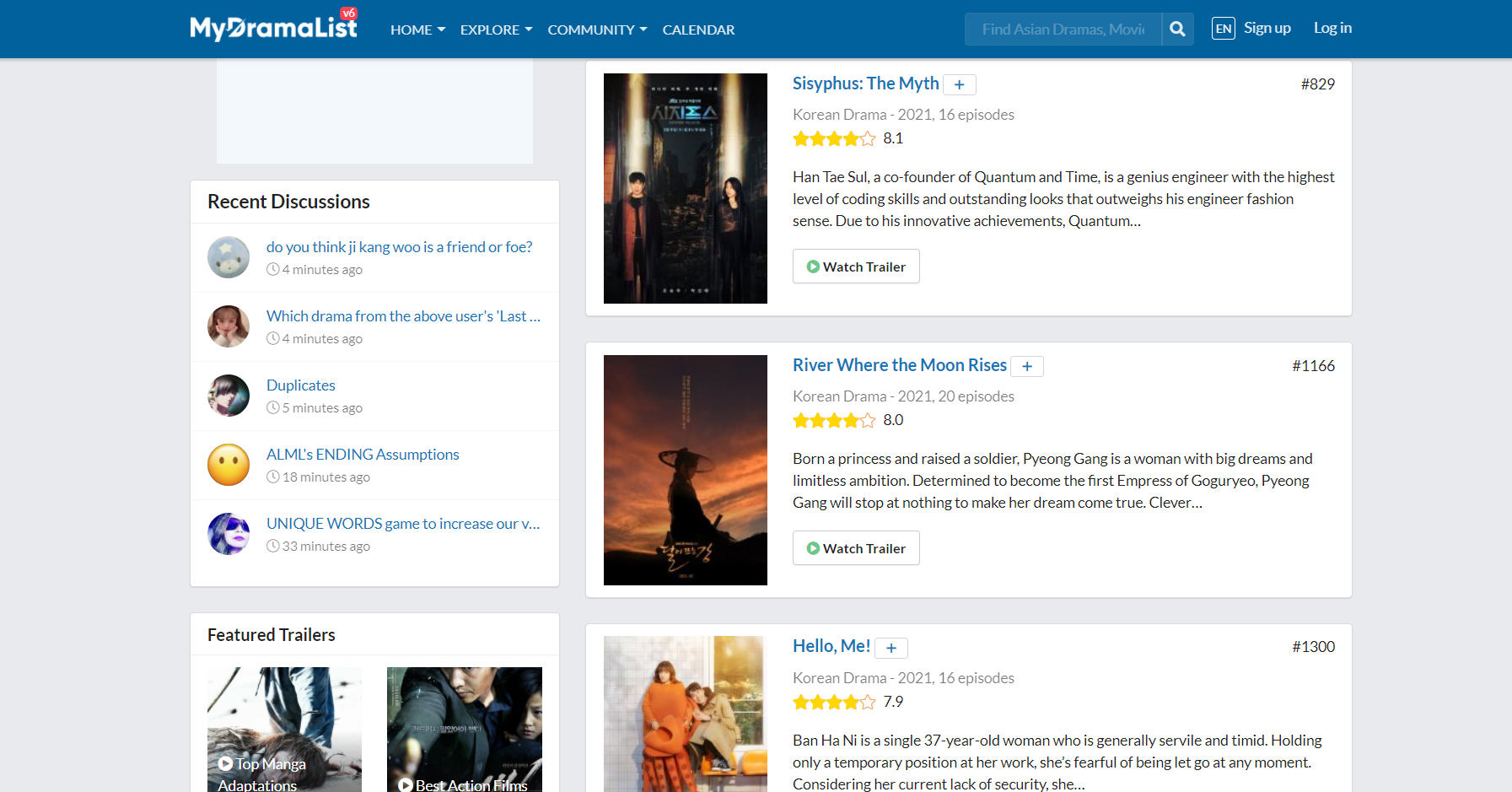1512x792 pixels.
Task: Click Log in link
Action: click(x=1332, y=28)
